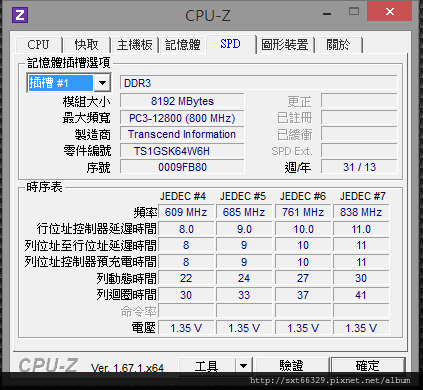Click the 行位址控制器延遲時間 row label

[x=97, y=229]
